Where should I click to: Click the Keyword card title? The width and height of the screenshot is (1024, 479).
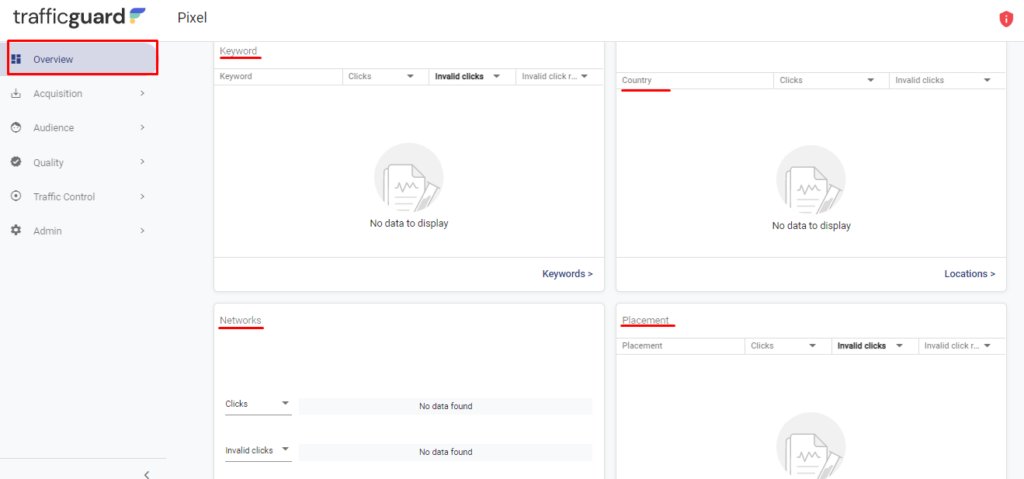tap(238, 51)
